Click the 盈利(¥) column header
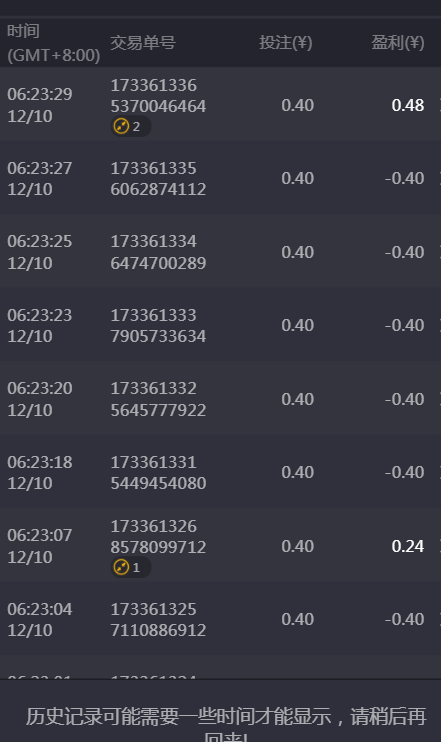441x742 pixels. 398,43
